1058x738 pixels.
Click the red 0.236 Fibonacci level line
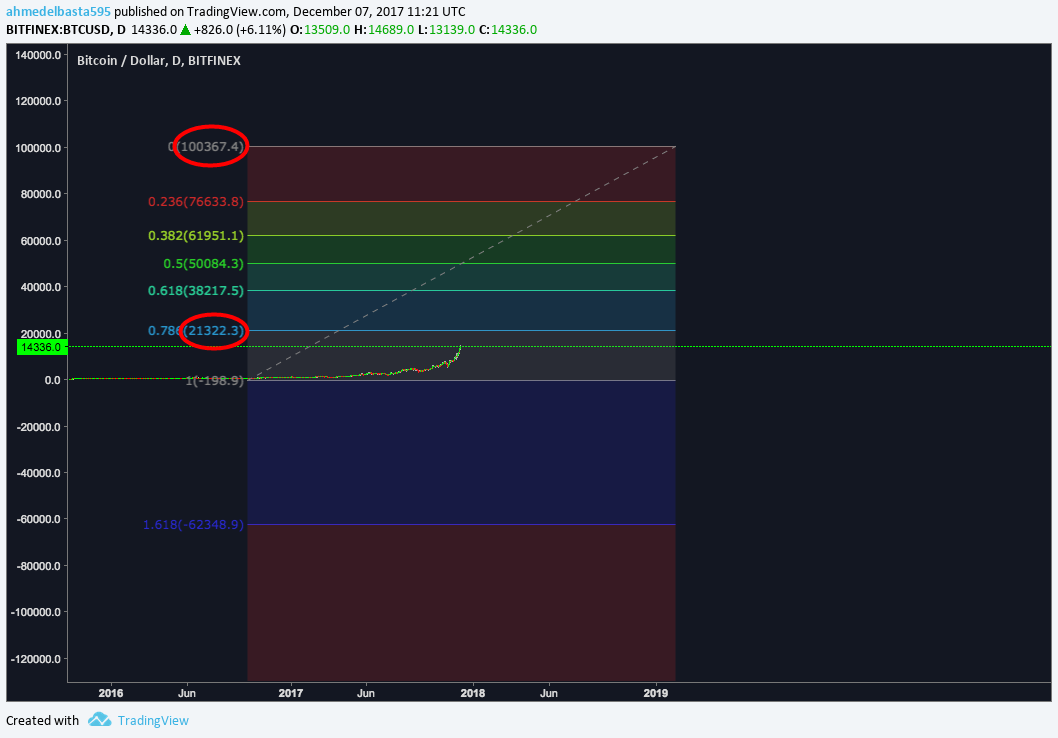pos(462,202)
